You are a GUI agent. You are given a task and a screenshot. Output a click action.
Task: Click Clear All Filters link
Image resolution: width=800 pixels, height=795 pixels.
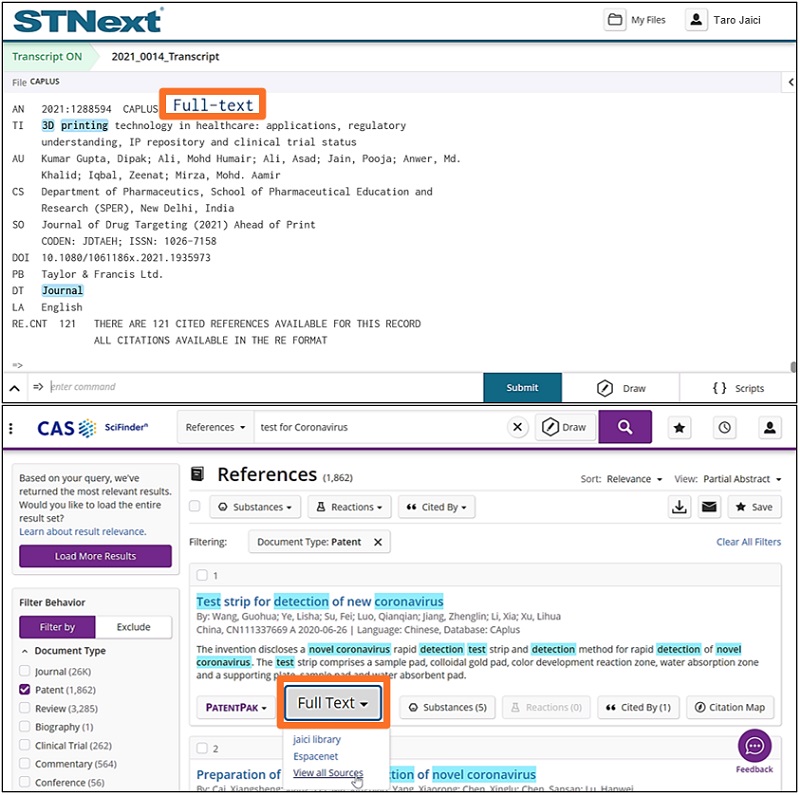click(x=748, y=542)
